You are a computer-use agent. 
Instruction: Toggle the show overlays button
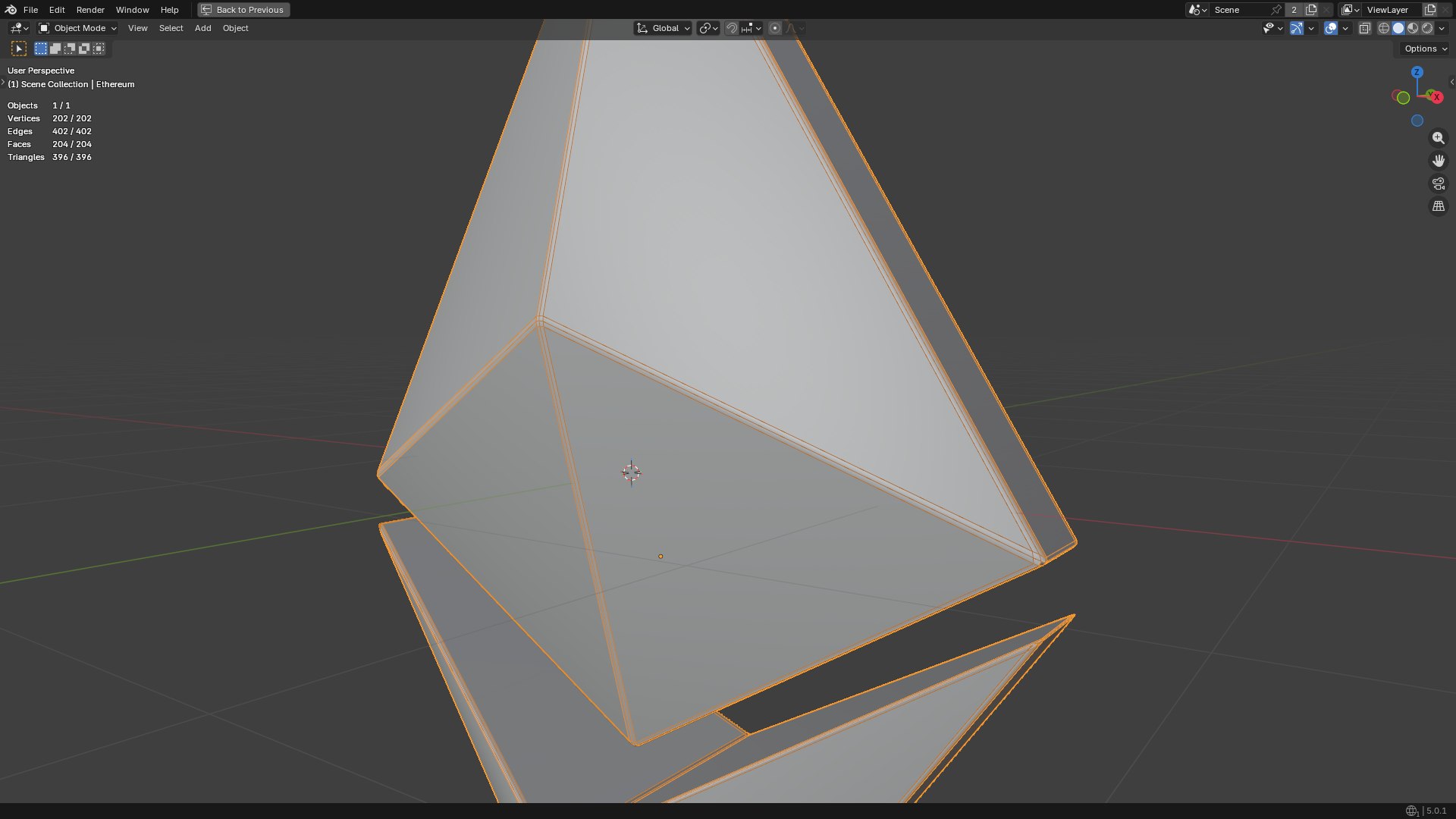coord(1331,28)
